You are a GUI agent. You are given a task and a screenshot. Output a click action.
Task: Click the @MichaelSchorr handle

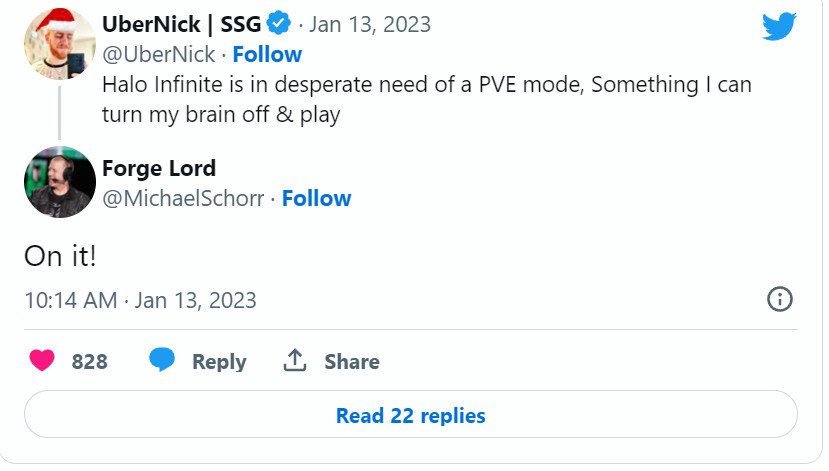pos(183,198)
